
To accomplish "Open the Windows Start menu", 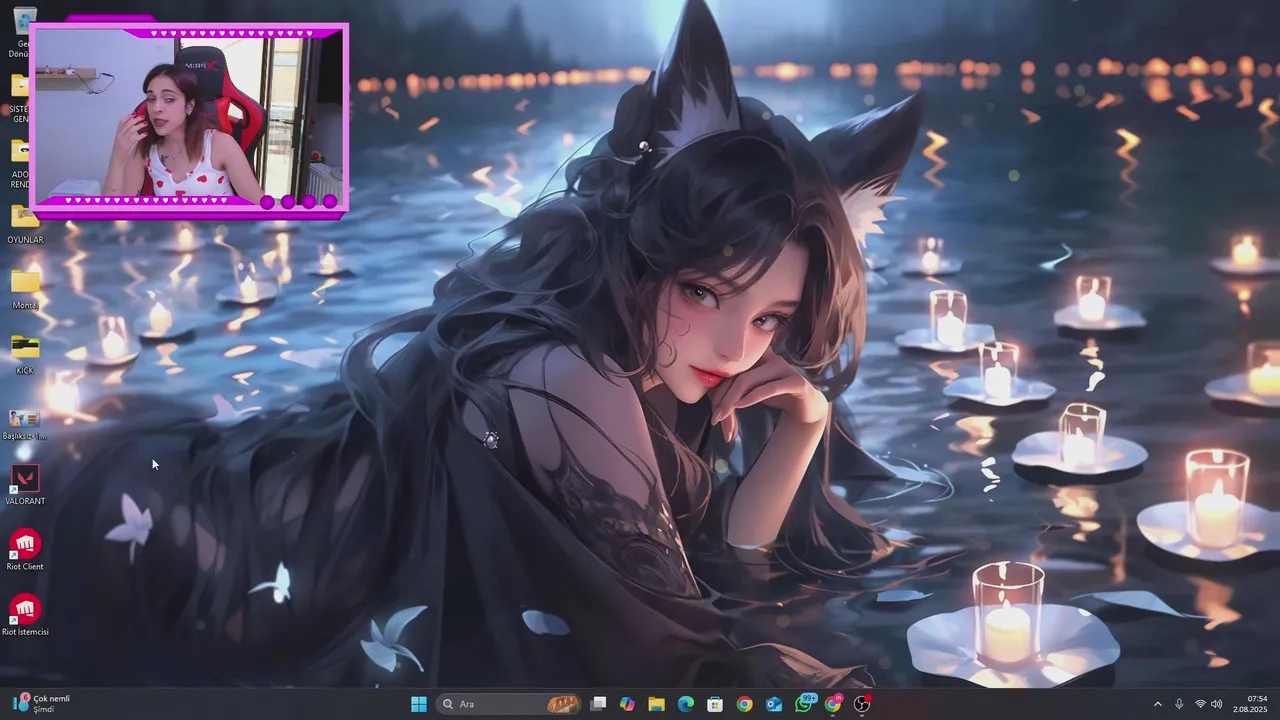I will pos(419,704).
